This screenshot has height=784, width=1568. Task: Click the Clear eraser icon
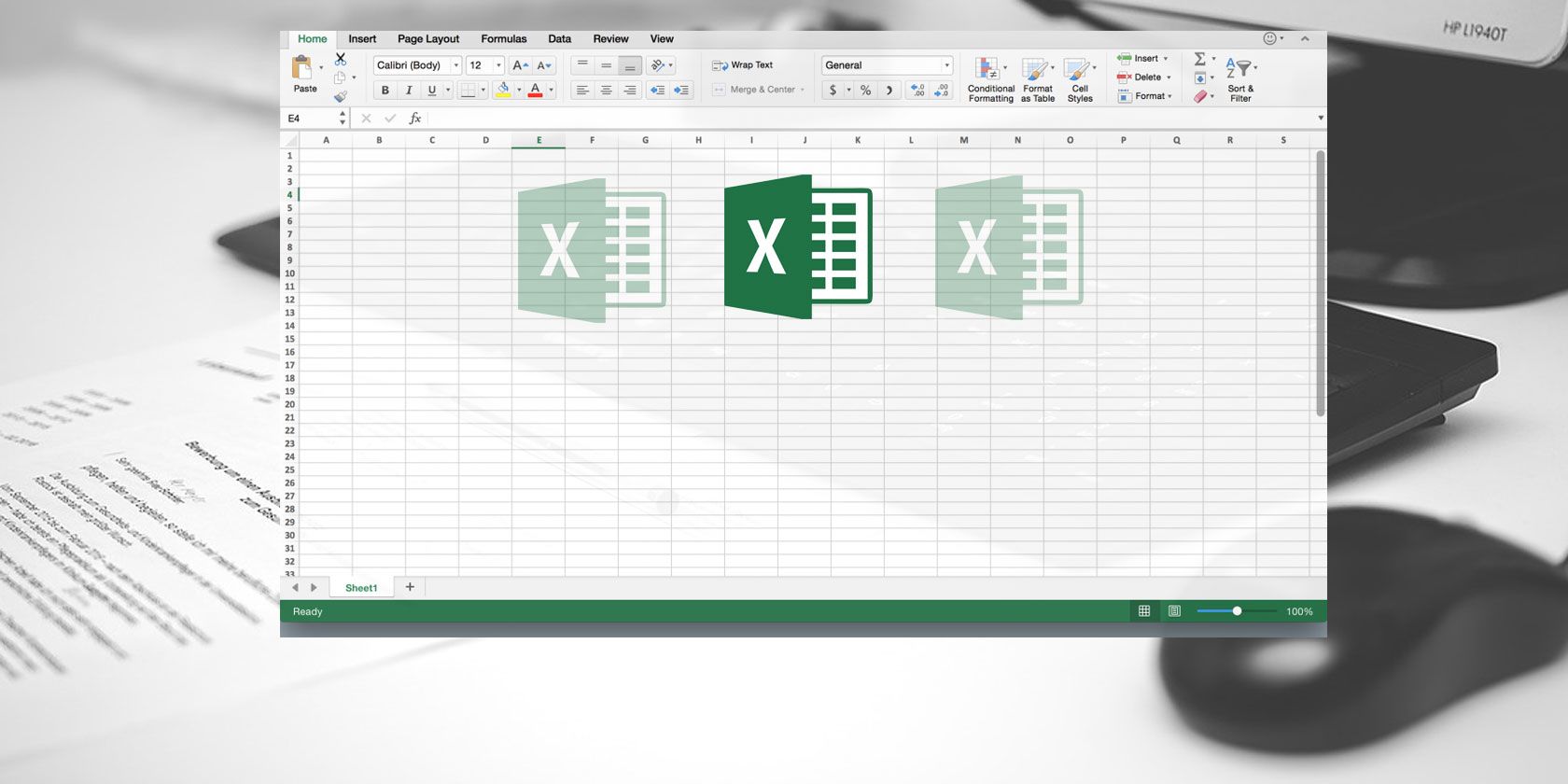tap(1200, 96)
